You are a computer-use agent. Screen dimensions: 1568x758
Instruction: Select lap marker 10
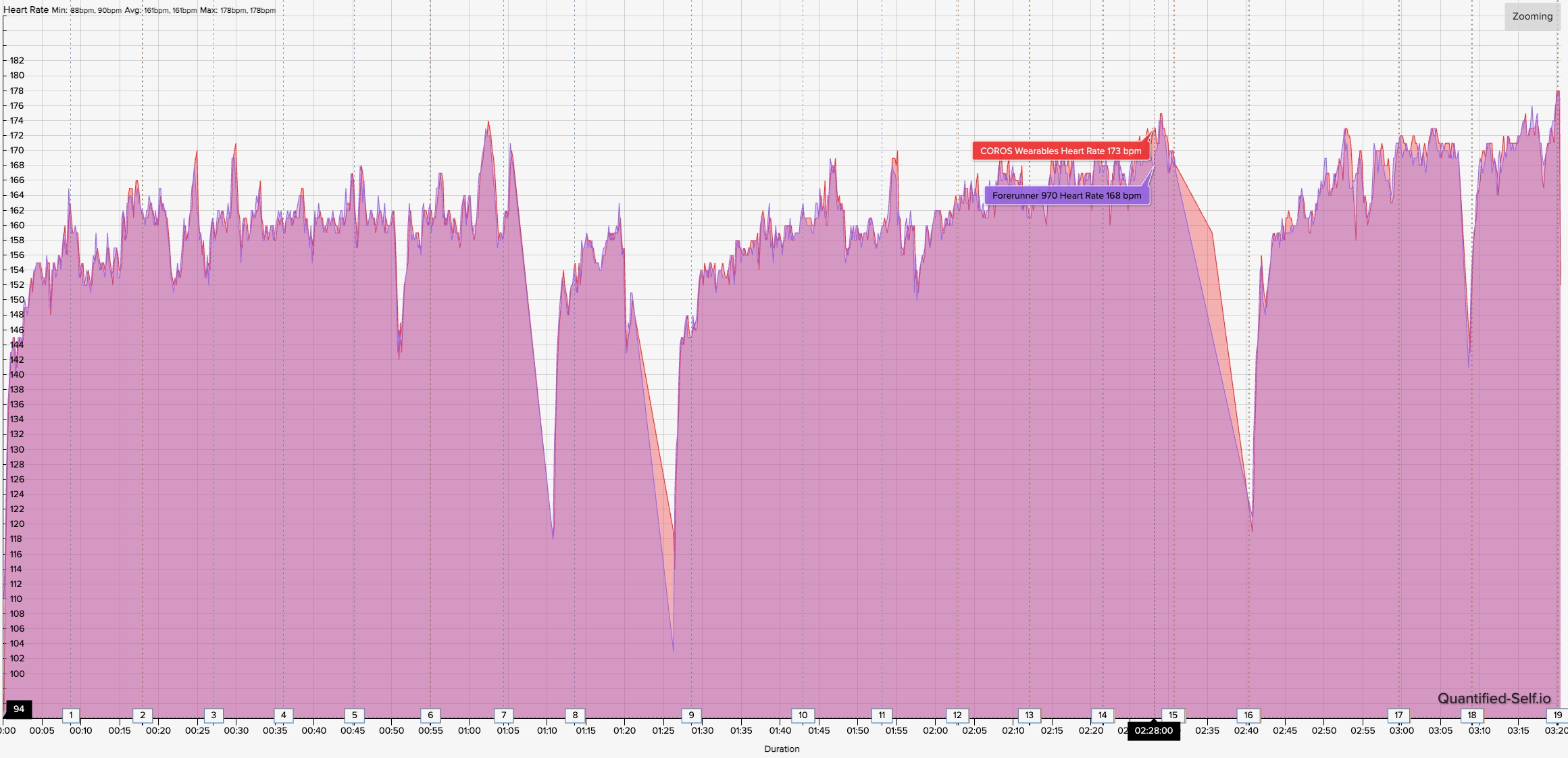(x=803, y=715)
